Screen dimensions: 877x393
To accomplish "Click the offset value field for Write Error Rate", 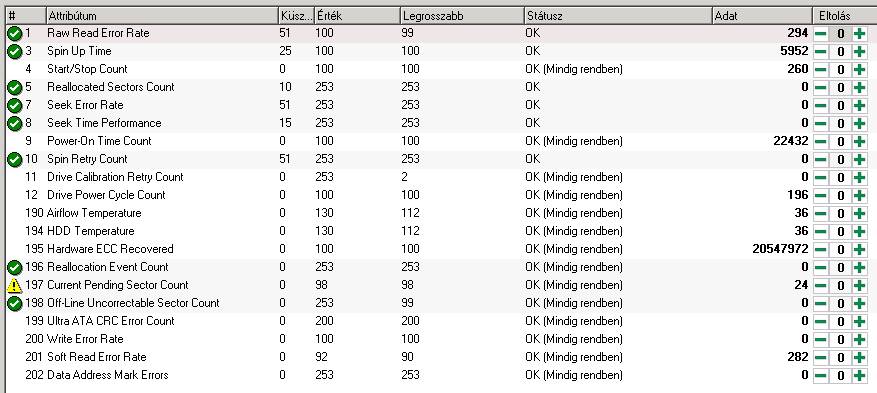I will click(x=840, y=339).
